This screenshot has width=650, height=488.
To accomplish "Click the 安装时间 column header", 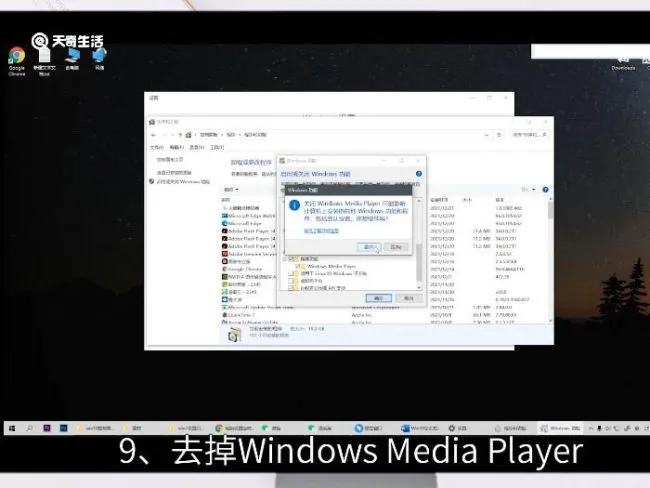I will [439, 200].
